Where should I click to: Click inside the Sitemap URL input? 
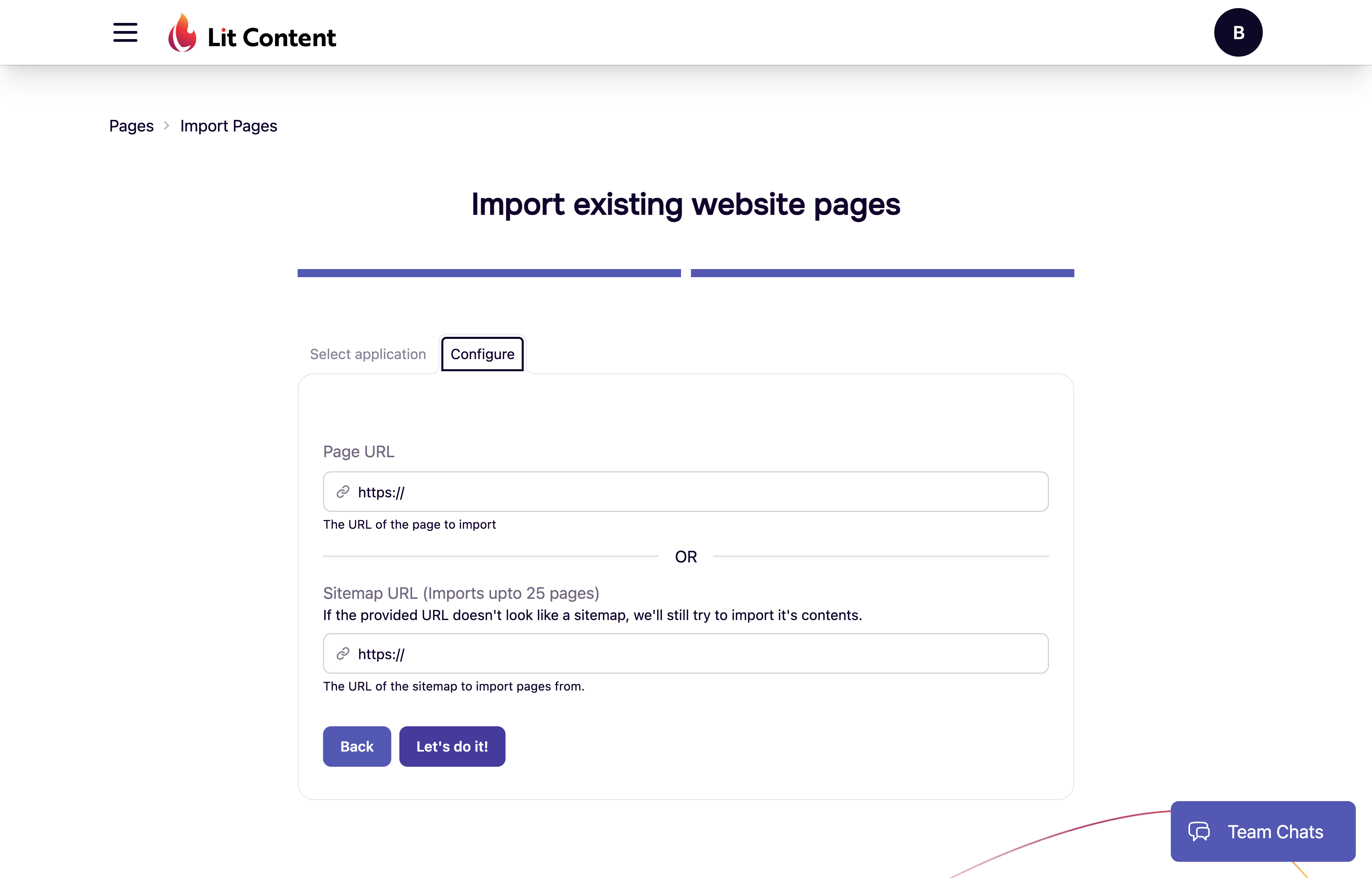tap(684, 653)
